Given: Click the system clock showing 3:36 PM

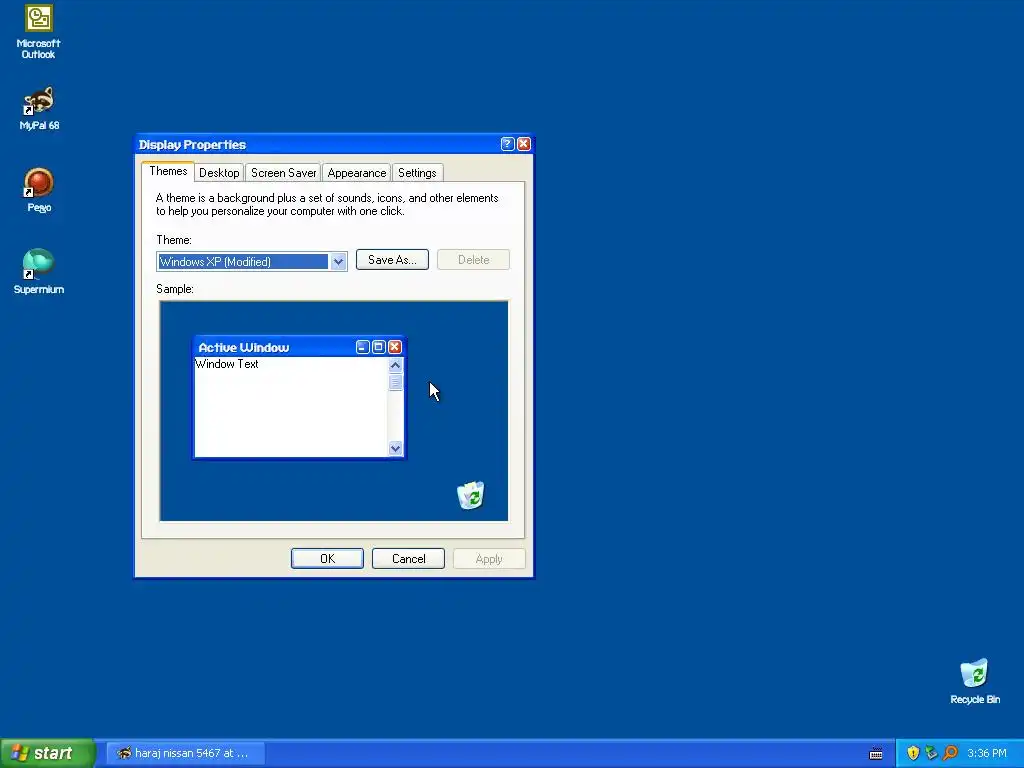Looking at the screenshot, I should click(987, 753).
